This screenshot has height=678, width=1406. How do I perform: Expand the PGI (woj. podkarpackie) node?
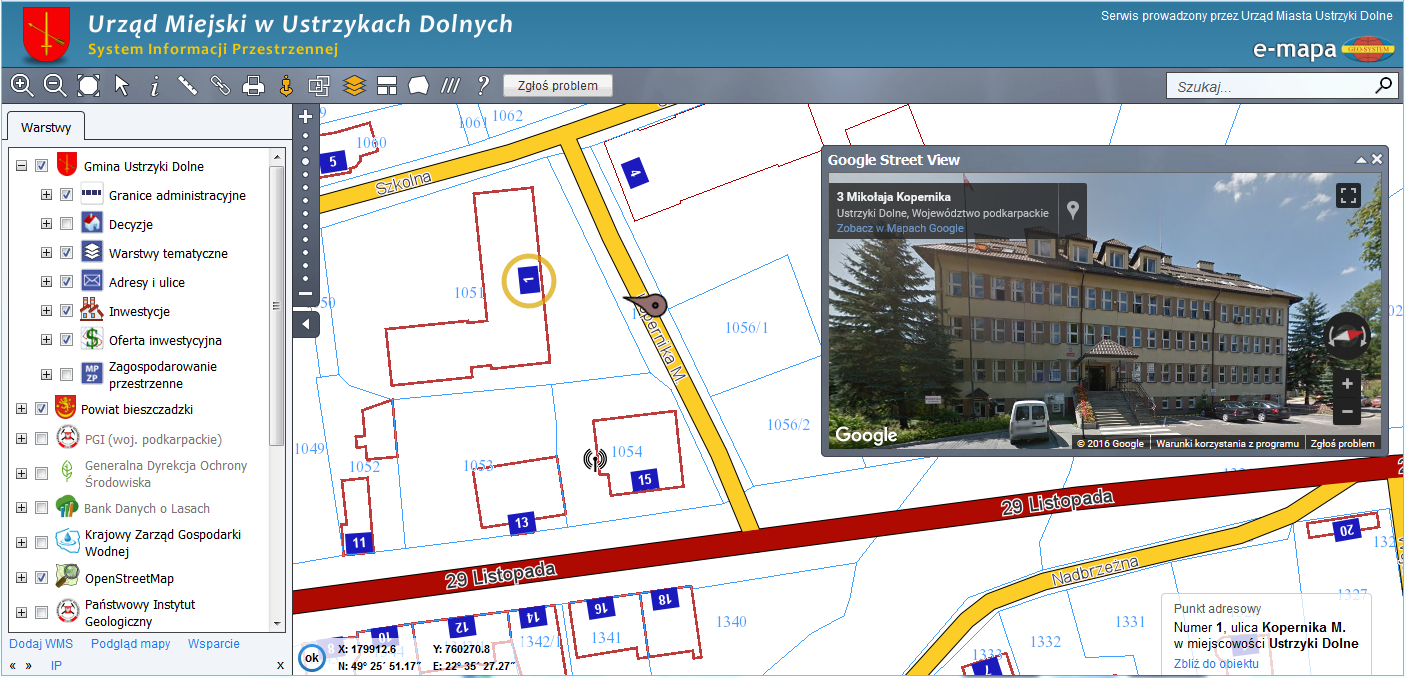[x=21, y=439]
